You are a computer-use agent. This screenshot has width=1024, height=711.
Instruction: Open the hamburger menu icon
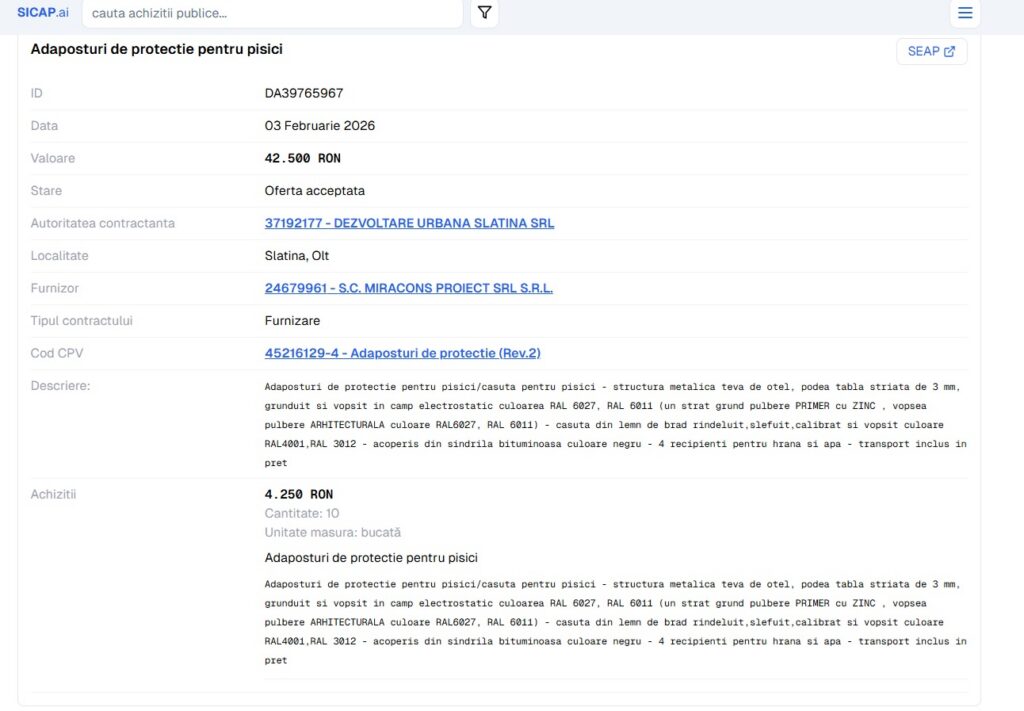(x=964, y=13)
